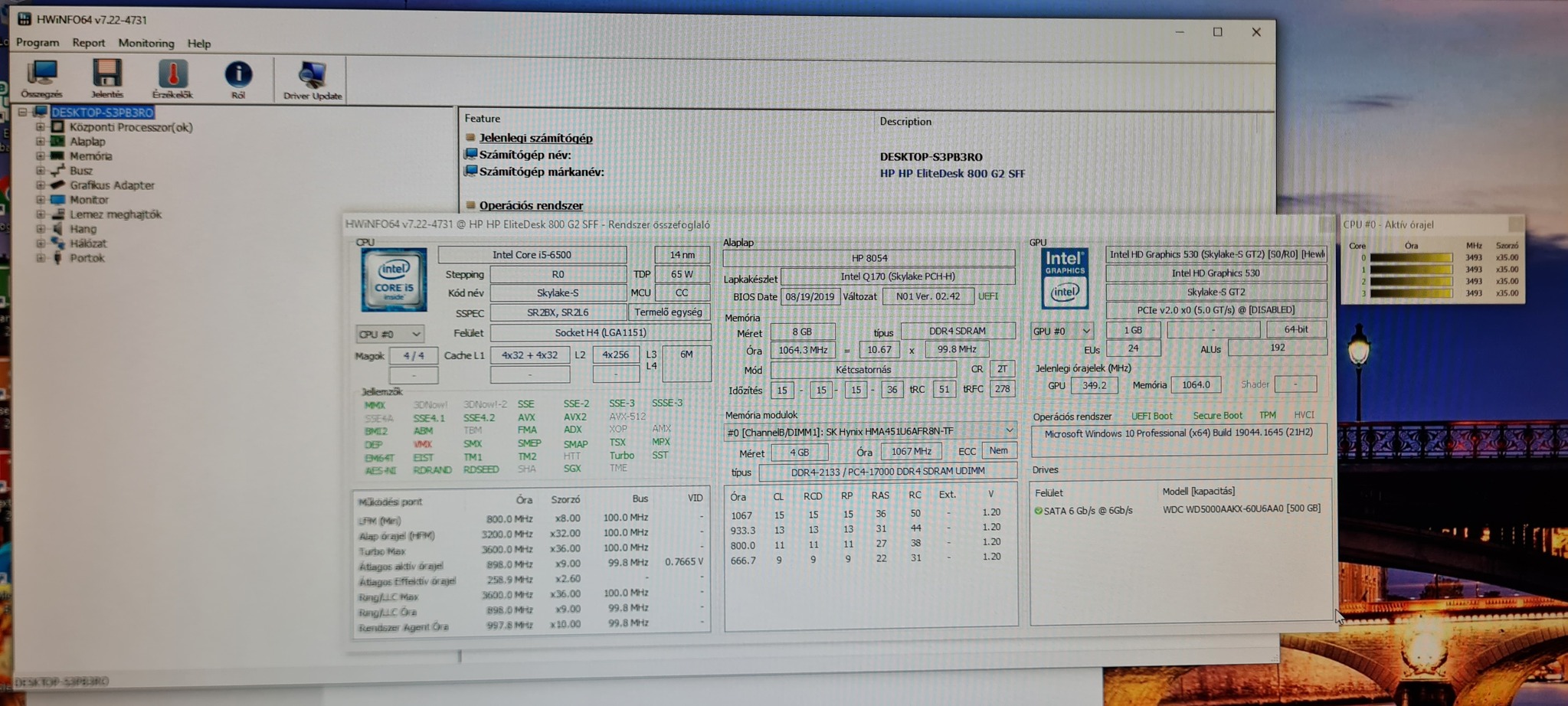The image size is (1568, 706).
Task: Click the Ról (About) toolbar icon
Action: (240, 77)
